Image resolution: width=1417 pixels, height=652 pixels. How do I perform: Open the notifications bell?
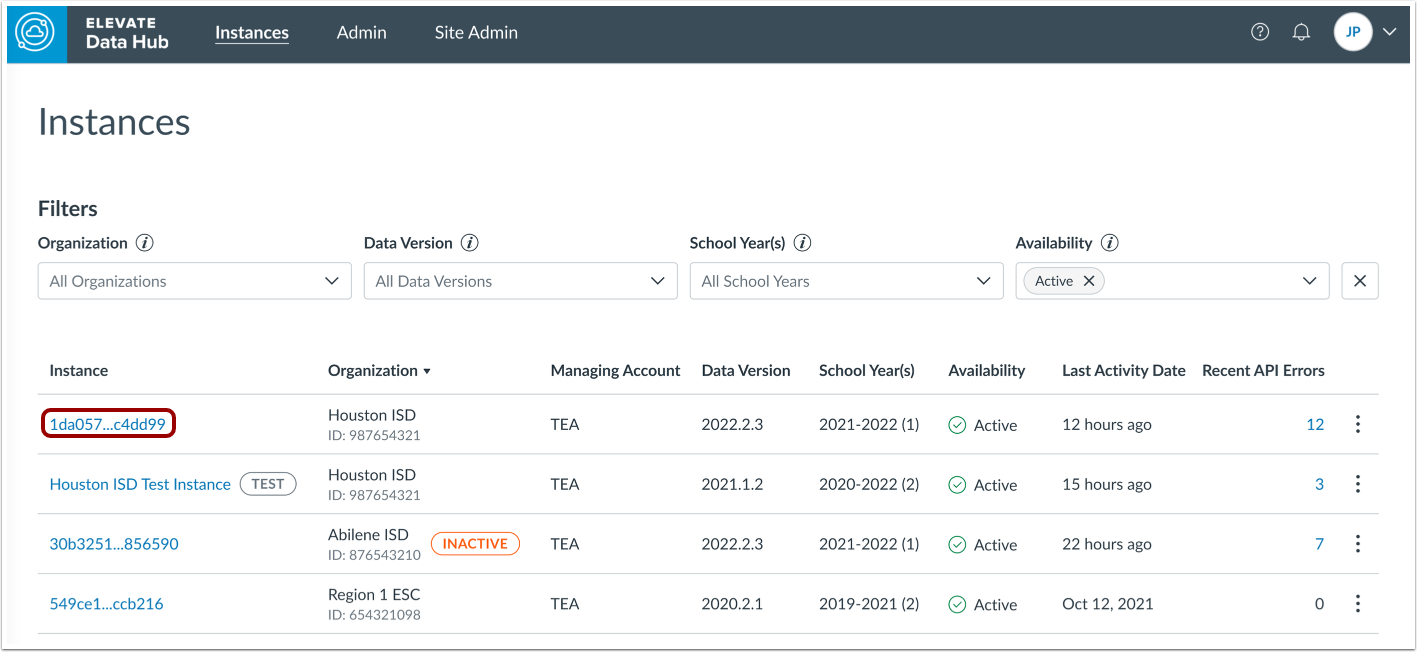[x=1301, y=32]
